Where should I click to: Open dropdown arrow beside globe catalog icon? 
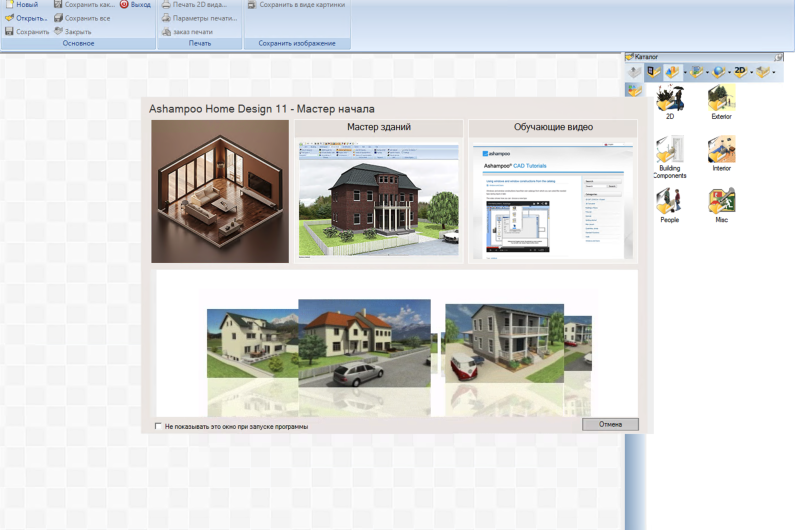coord(729,73)
